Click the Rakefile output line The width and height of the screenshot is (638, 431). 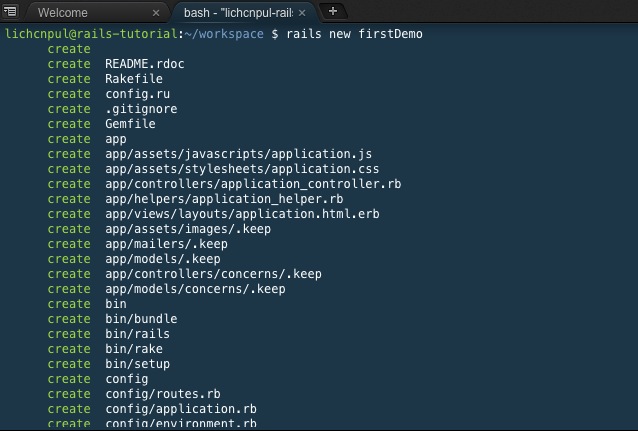click(x=134, y=79)
